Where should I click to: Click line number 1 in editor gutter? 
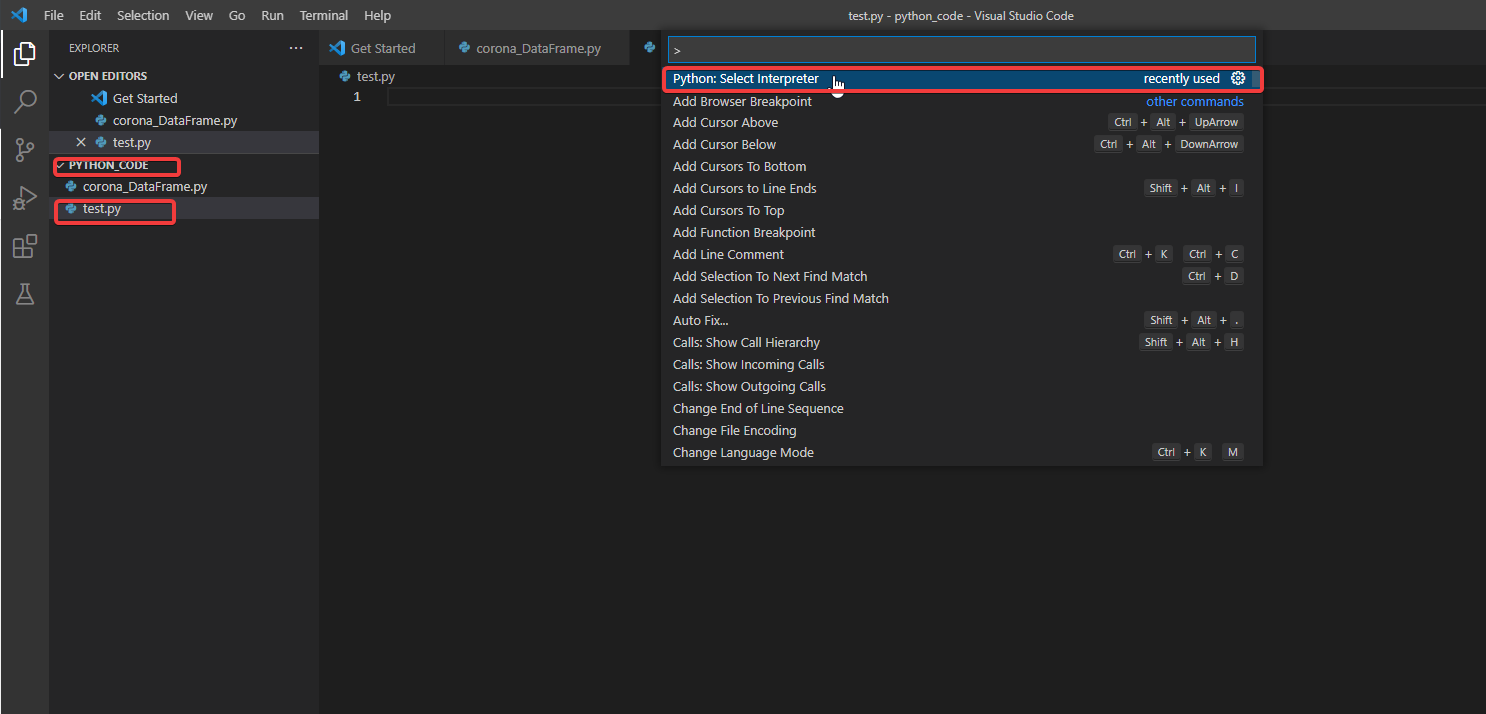tap(356, 97)
